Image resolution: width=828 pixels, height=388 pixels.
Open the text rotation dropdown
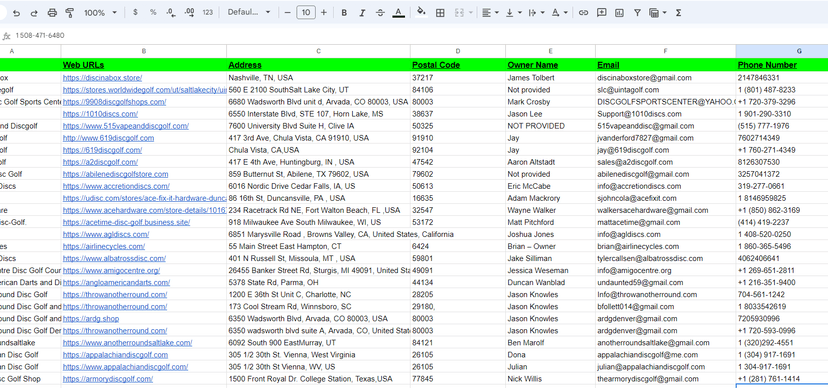pyautogui.click(x=559, y=13)
